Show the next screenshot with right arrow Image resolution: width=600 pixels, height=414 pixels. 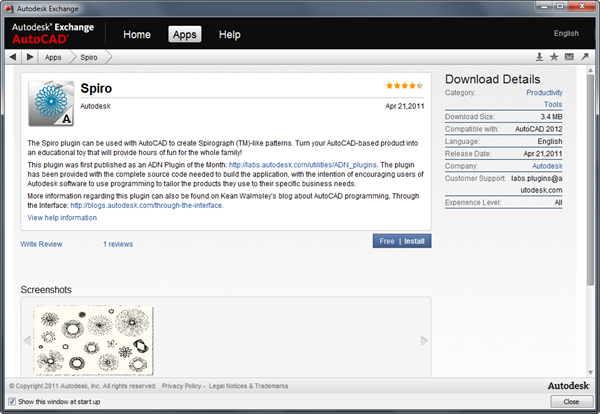pyautogui.click(x=424, y=341)
